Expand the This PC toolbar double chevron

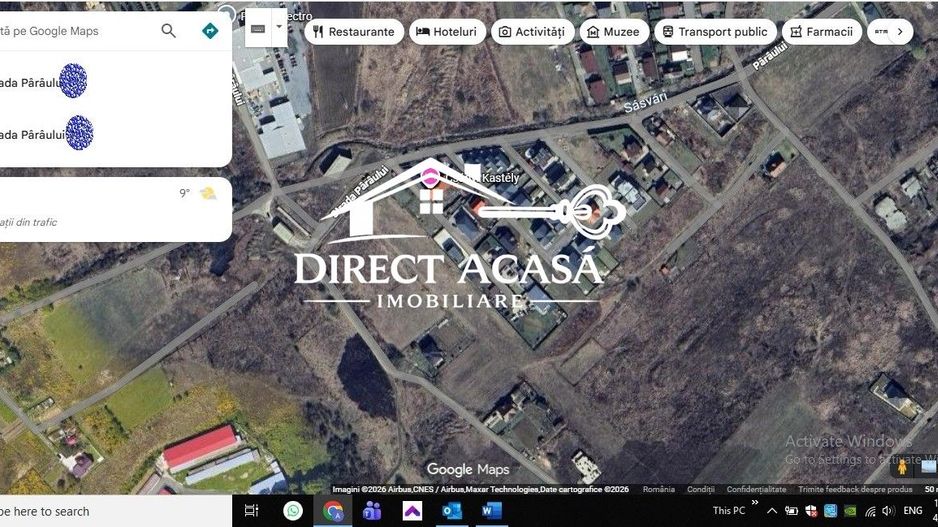point(755,502)
